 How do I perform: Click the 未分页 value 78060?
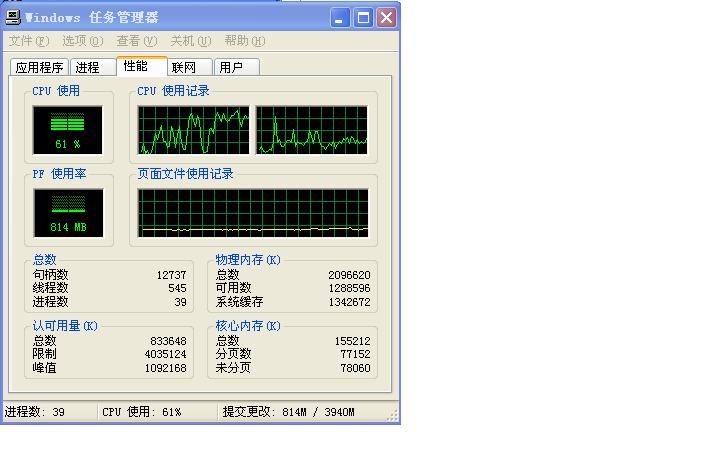(x=355, y=368)
